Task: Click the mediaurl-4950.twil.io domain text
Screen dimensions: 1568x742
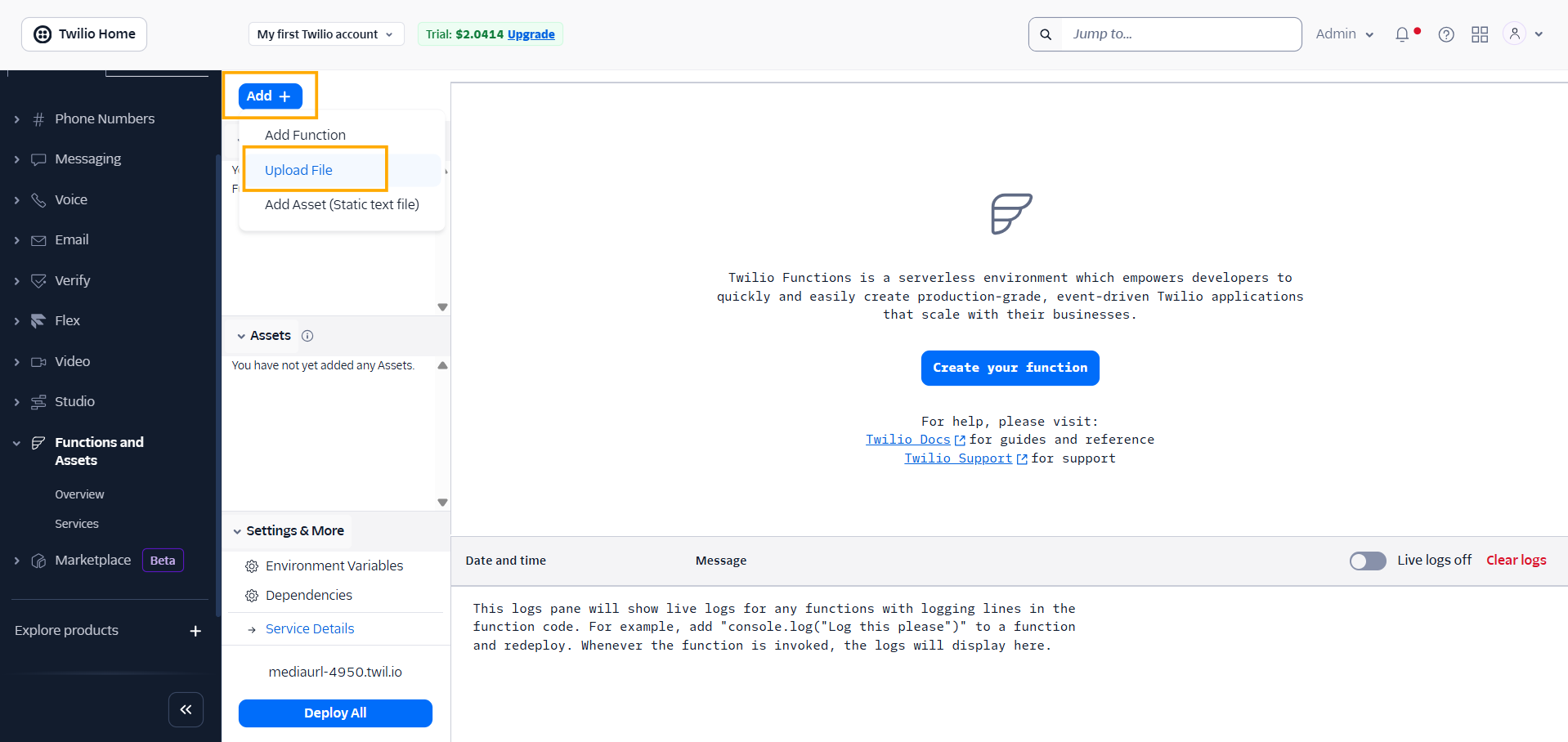Action: click(335, 672)
